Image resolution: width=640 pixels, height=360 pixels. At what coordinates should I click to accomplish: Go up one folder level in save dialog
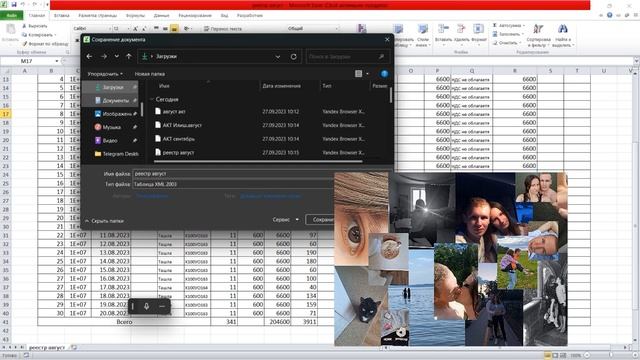click(x=129, y=56)
